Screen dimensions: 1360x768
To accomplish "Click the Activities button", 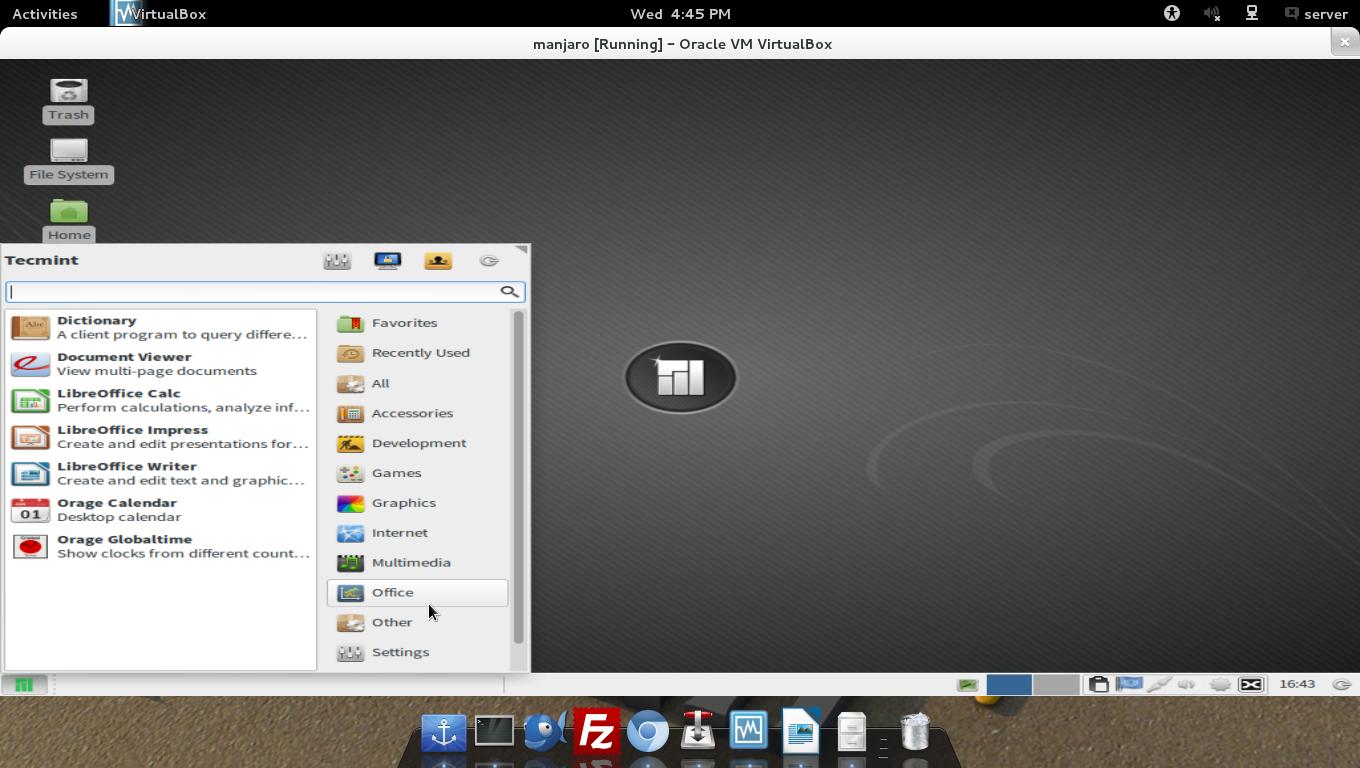I will tap(45, 14).
